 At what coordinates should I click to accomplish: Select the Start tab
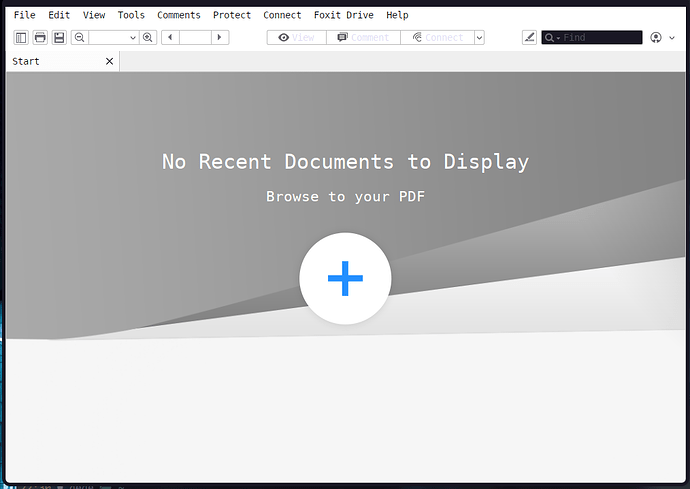(62, 61)
